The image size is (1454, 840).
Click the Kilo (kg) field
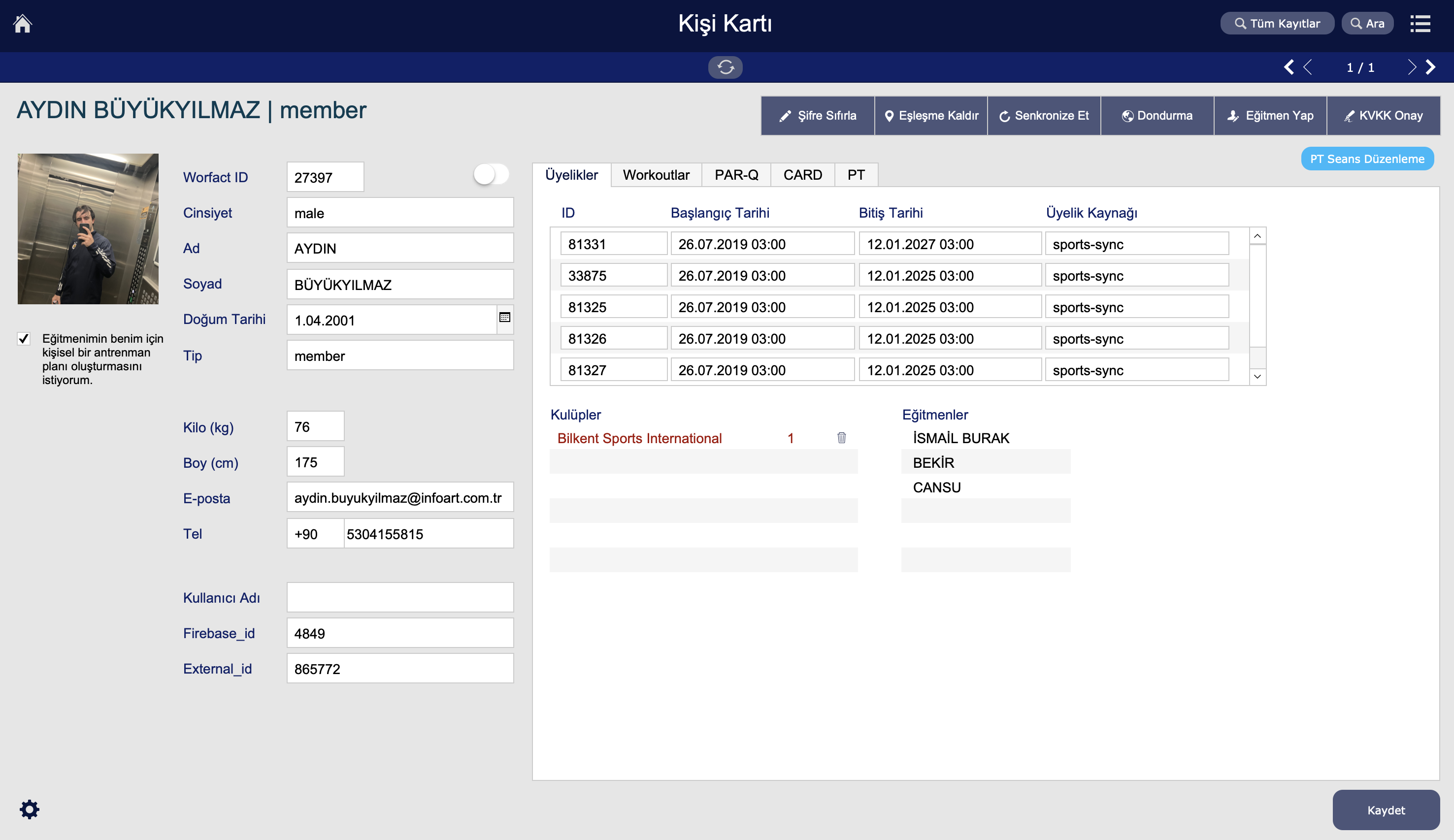(315, 426)
